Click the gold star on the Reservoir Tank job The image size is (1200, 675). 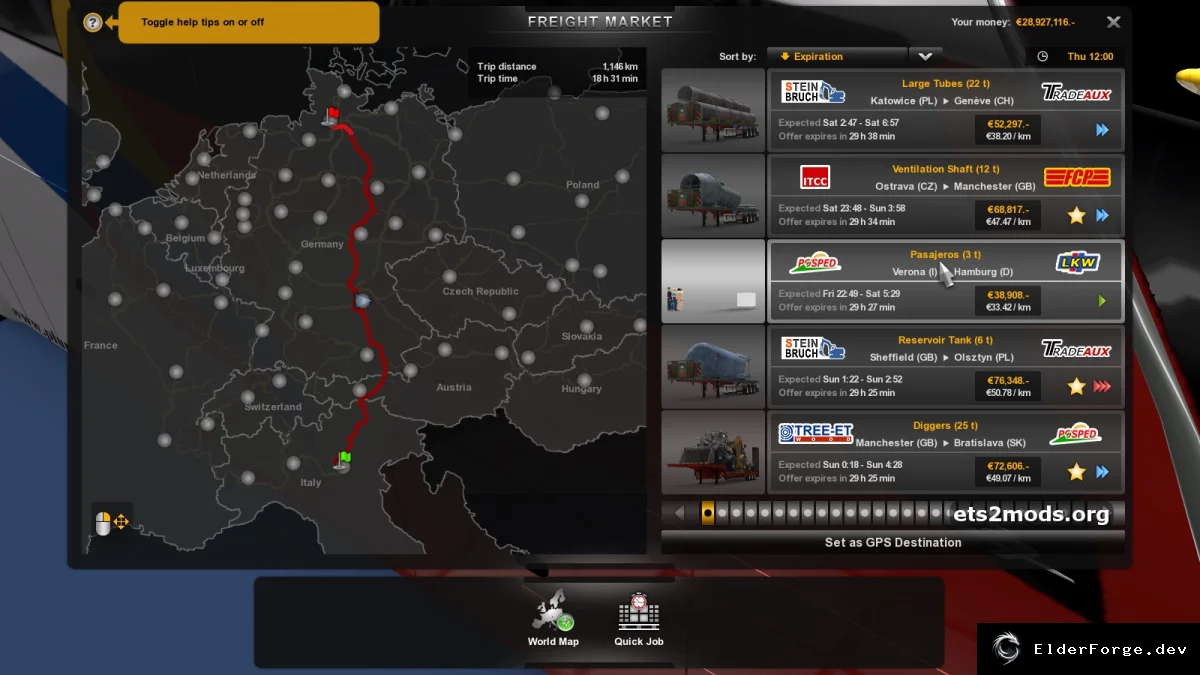(x=1076, y=386)
